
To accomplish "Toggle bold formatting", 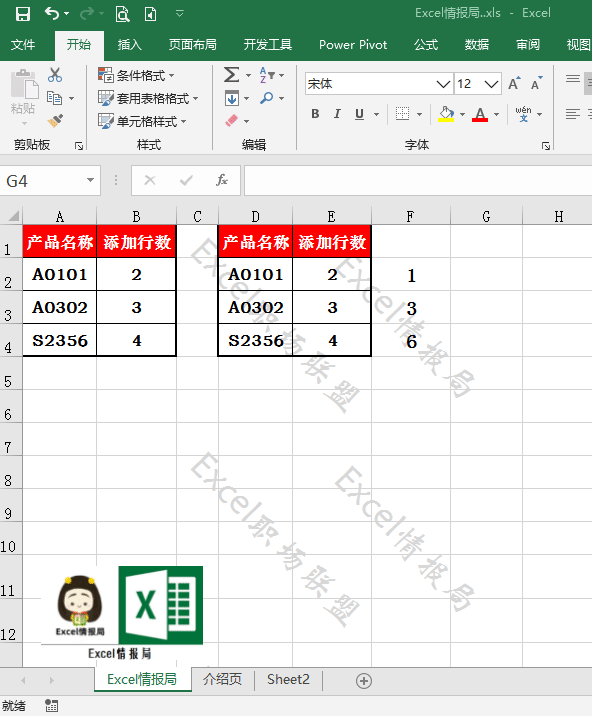I will coord(315,114).
